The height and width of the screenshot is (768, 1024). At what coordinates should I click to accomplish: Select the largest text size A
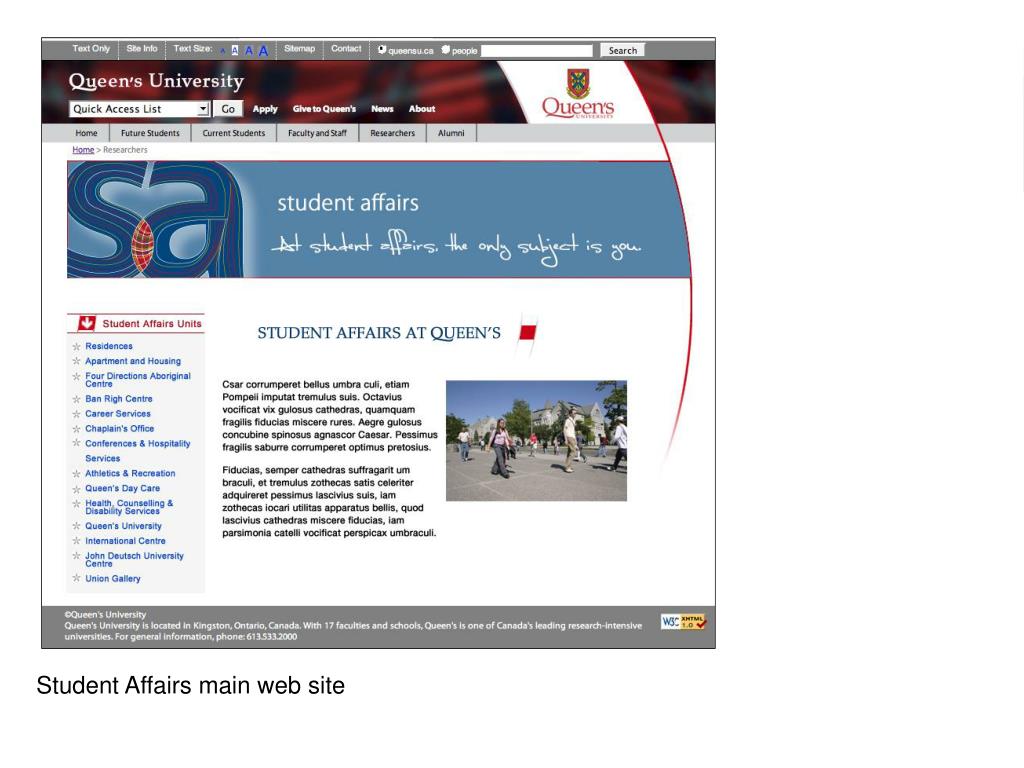click(263, 50)
